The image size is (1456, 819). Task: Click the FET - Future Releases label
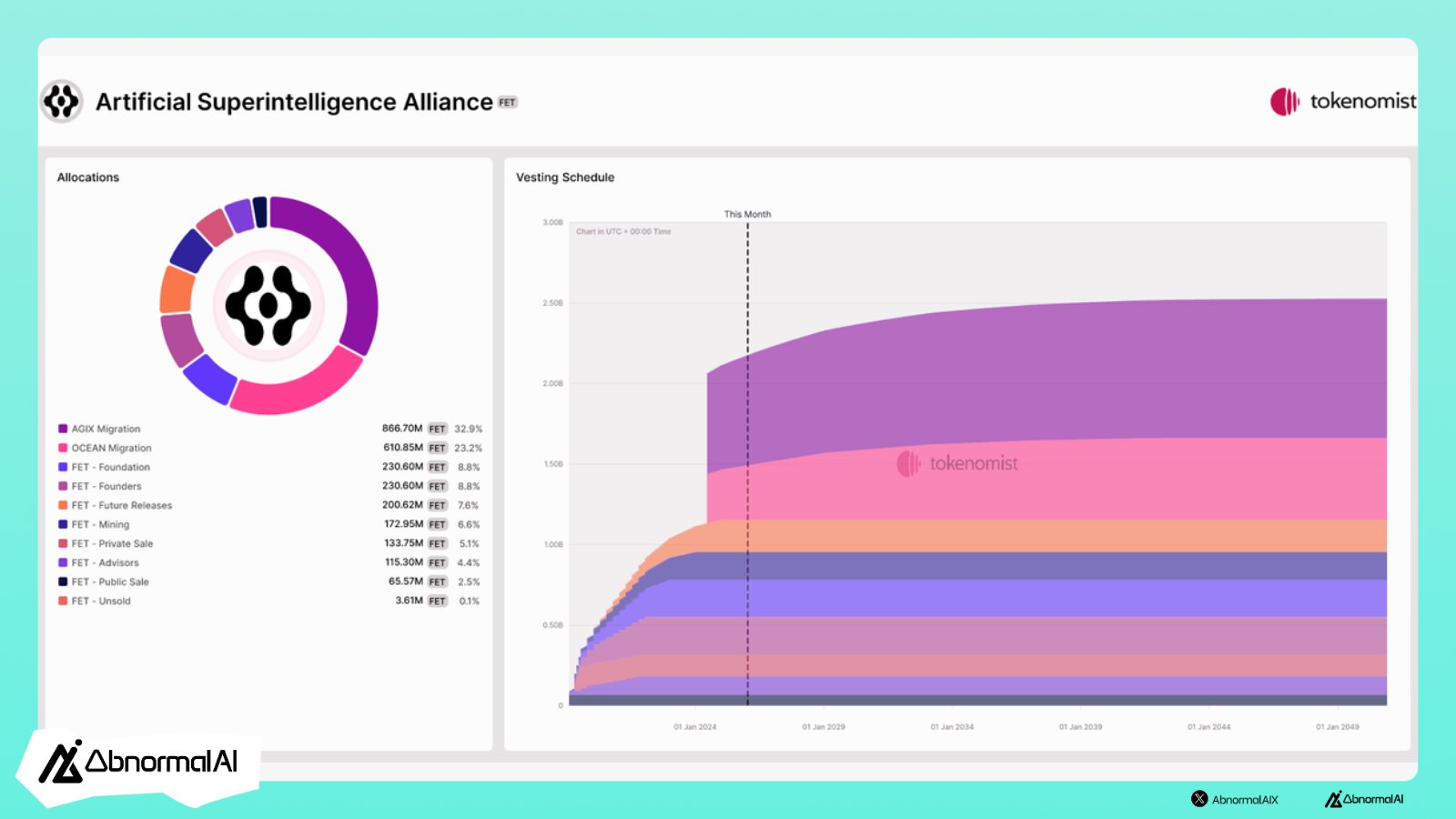(x=122, y=505)
